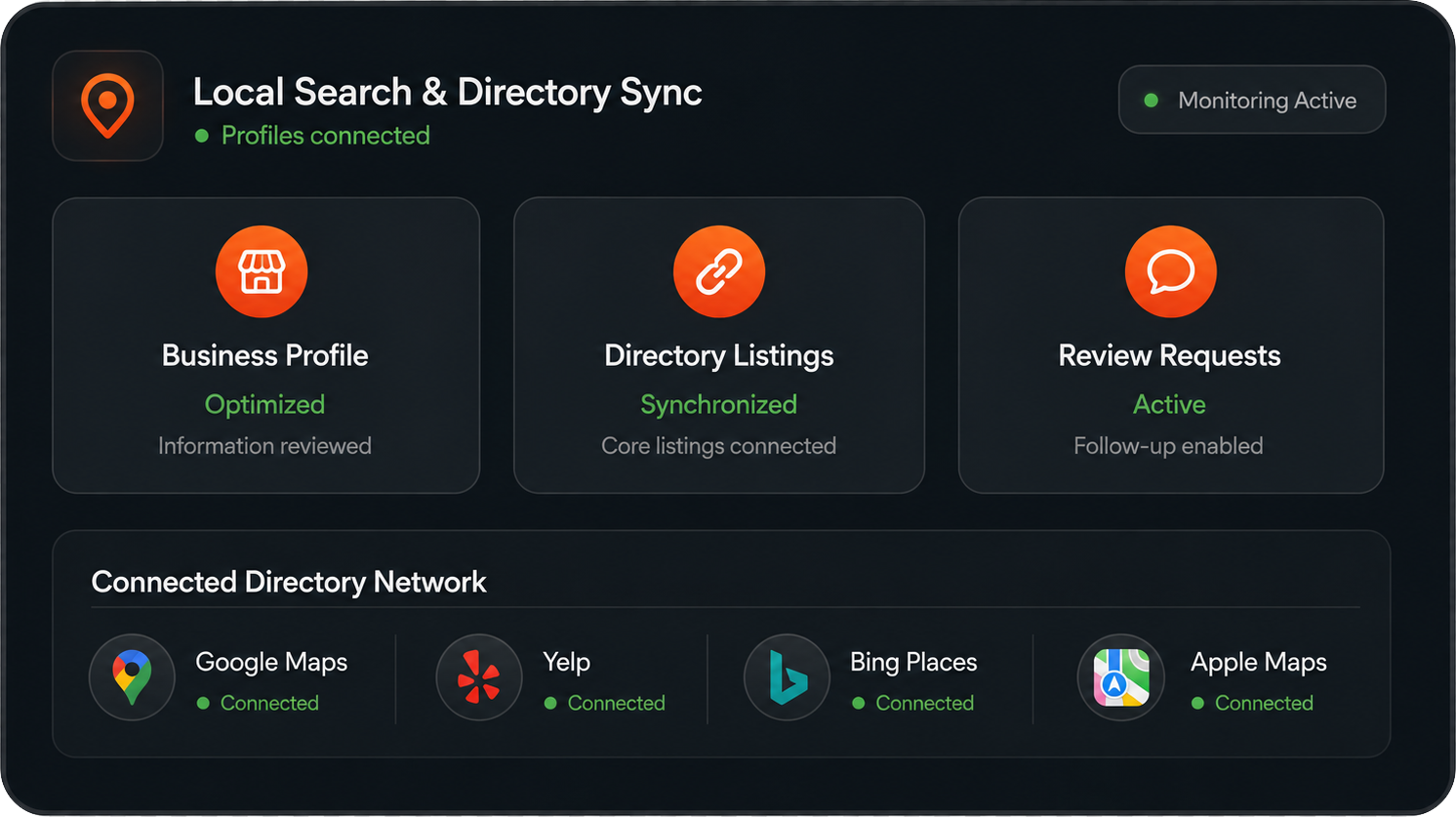
Task: Click the Directory Listings card title
Action: coord(719,355)
